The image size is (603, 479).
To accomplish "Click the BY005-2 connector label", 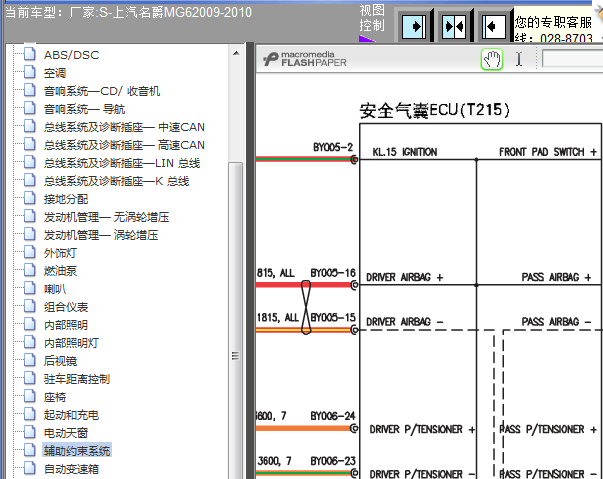I will 333,147.
